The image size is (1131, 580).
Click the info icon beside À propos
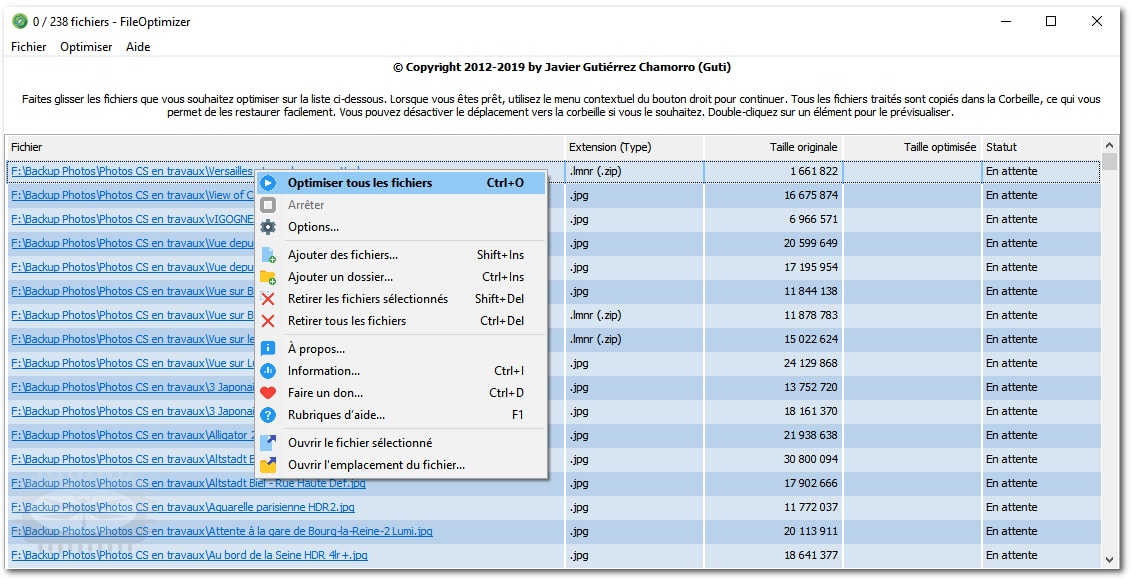coord(268,349)
